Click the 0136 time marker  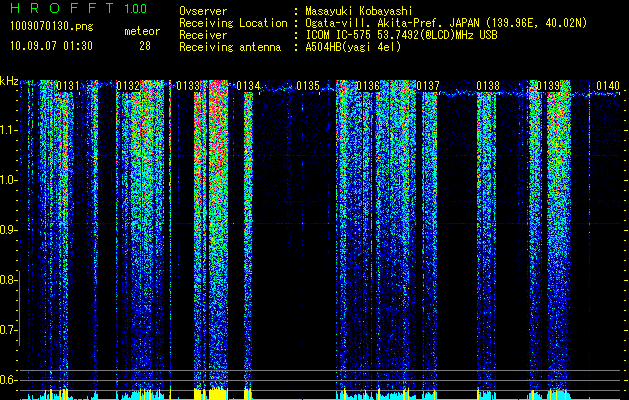[368, 86]
